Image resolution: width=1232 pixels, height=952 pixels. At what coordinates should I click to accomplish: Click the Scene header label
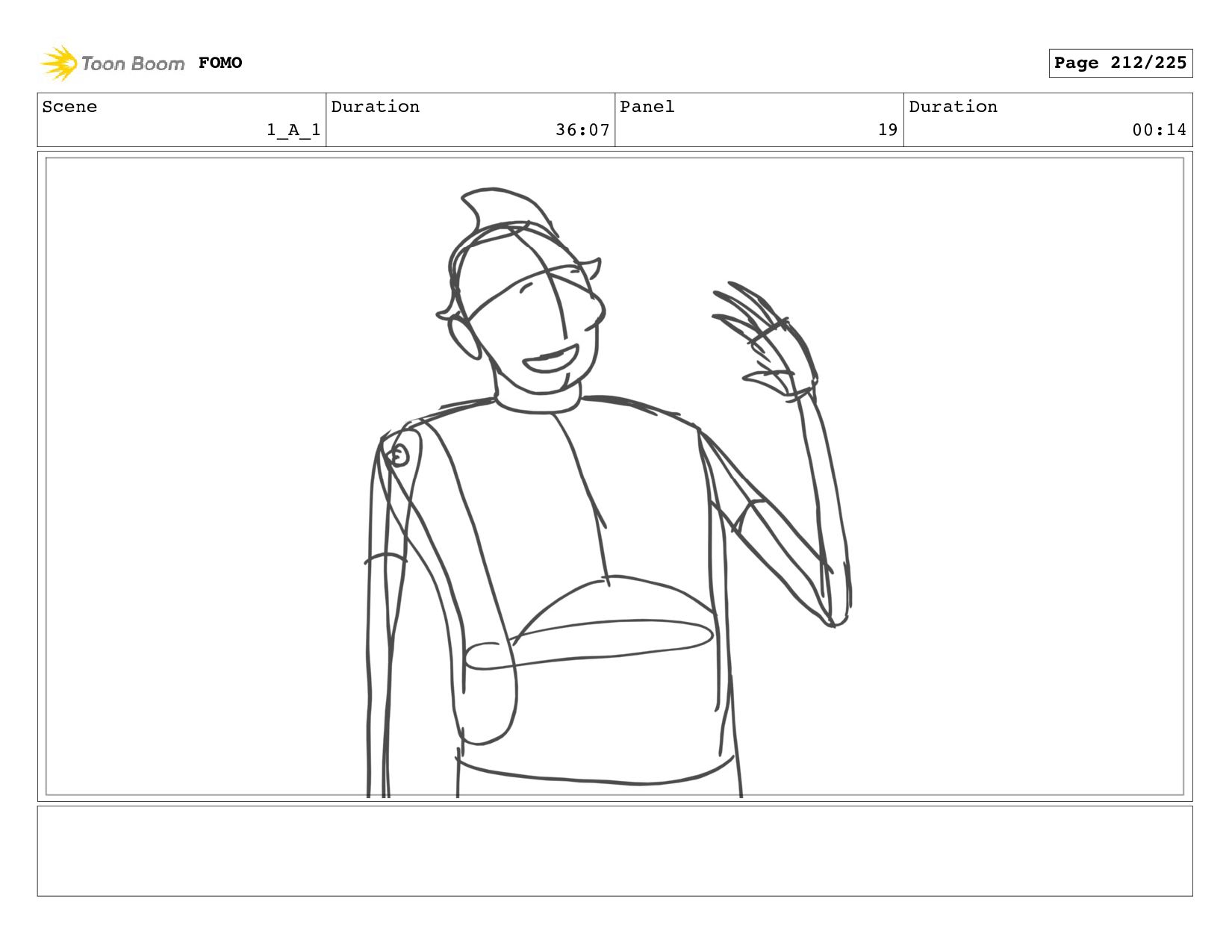click(x=69, y=107)
